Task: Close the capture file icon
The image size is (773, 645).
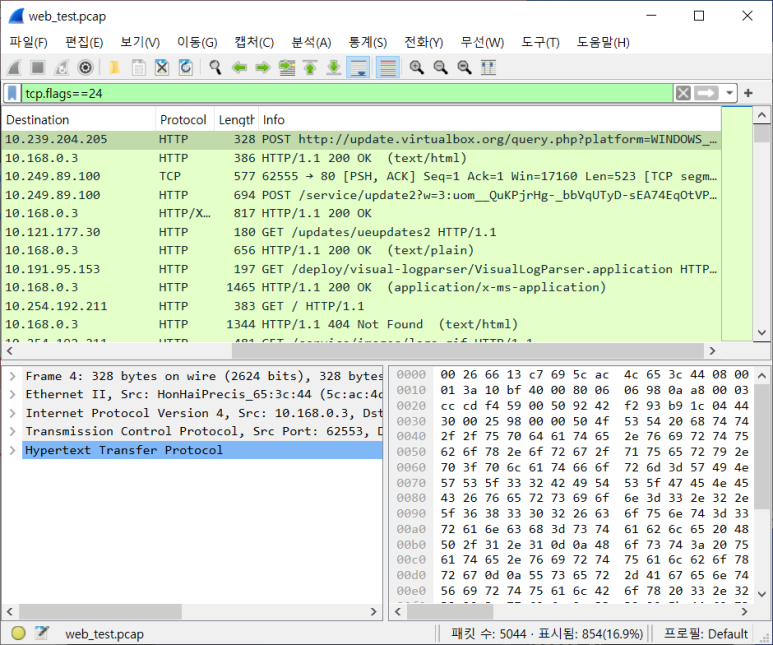Action: tap(162, 67)
